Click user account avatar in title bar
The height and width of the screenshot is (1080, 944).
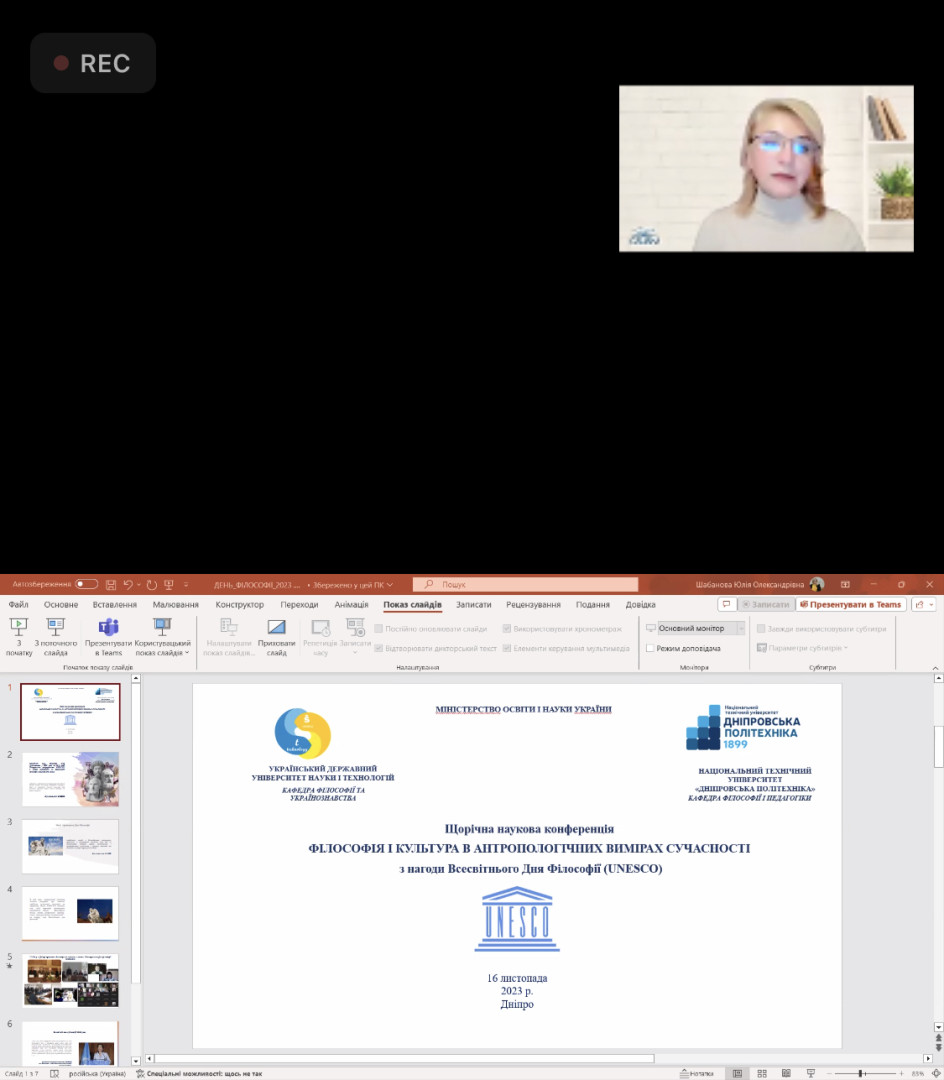(817, 584)
